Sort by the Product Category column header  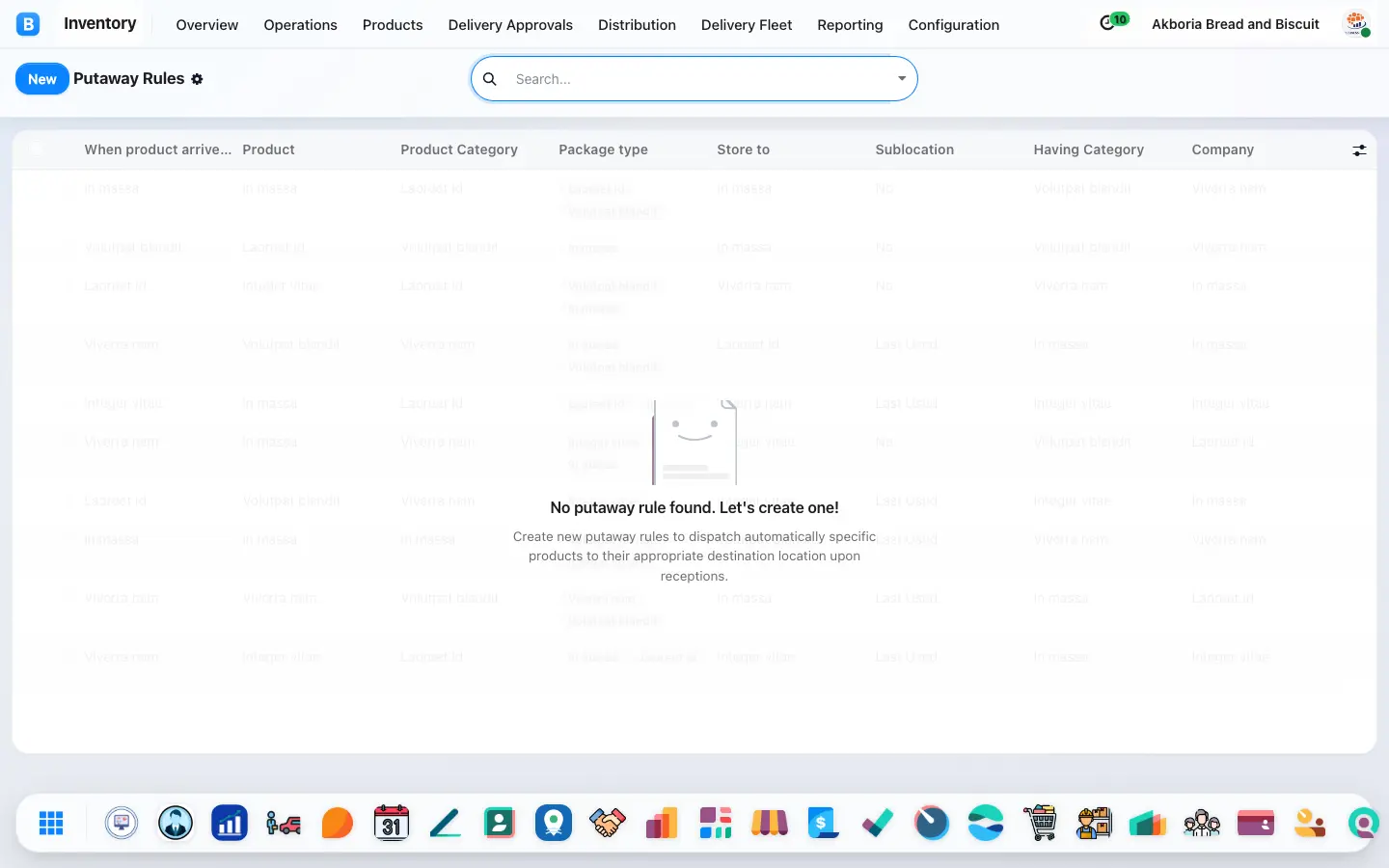(459, 149)
